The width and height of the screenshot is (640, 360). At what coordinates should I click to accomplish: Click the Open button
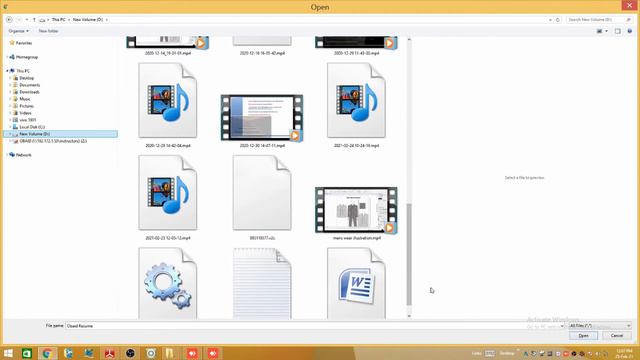(583, 336)
